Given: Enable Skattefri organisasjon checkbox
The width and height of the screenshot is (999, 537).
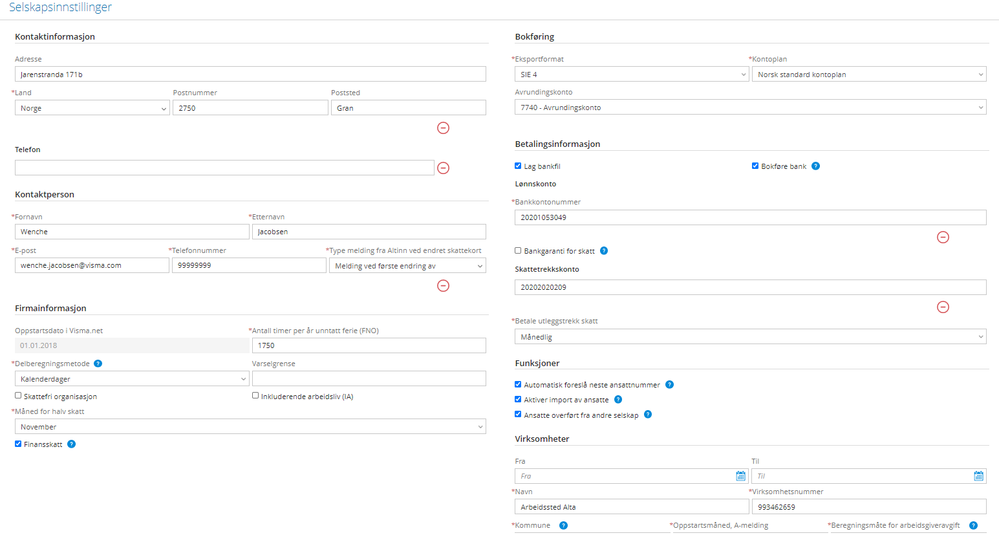Looking at the screenshot, I should 18,396.
